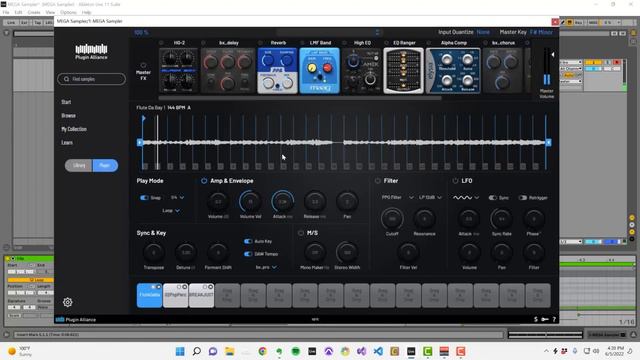The image size is (640, 360).
Task: Click the Master FX power icon
Action: click(x=143, y=65)
